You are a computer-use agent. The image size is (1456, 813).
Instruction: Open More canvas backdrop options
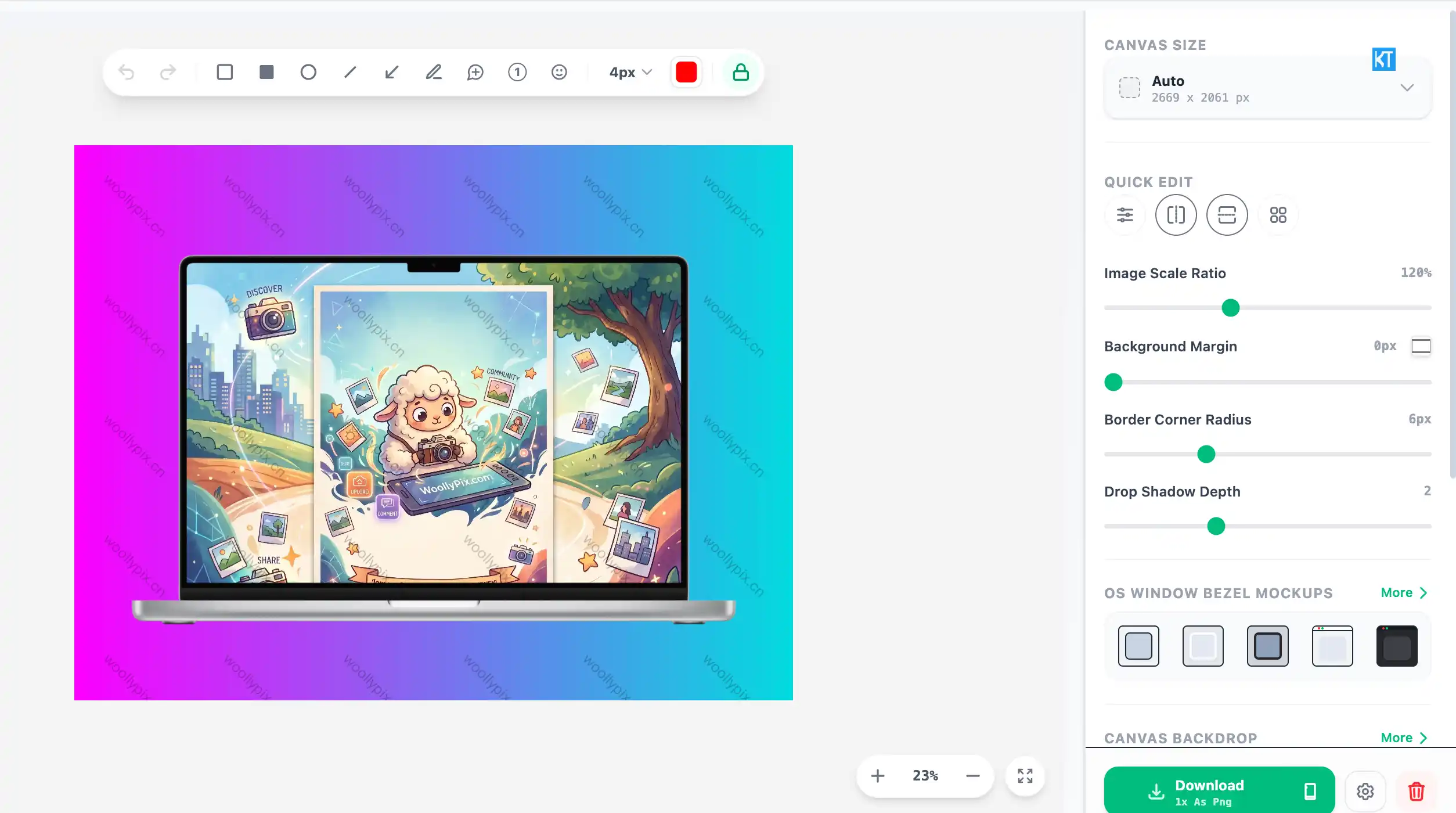(x=1404, y=738)
